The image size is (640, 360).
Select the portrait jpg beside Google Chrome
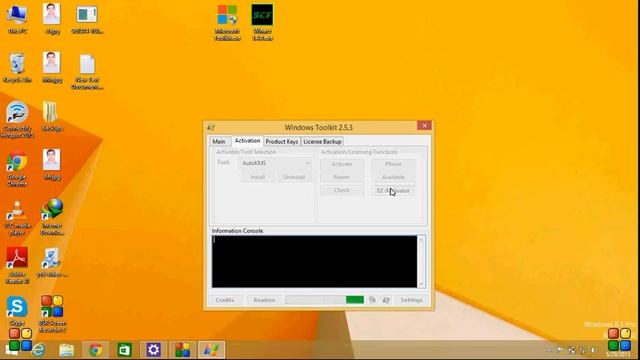pos(52,164)
